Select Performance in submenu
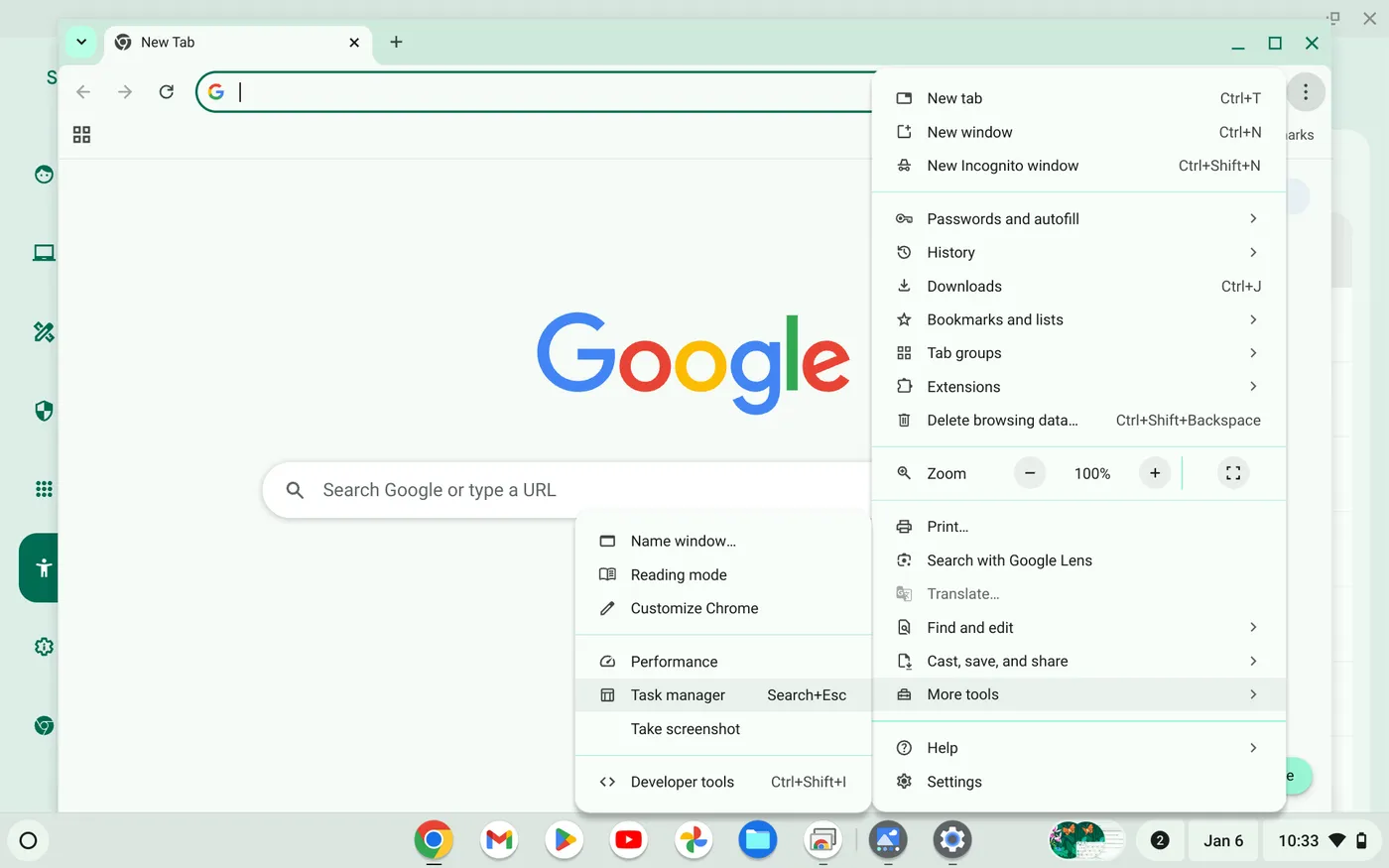The width and height of the screenshot is (1389, 868). pyautogui.click(x=722, y=662)
